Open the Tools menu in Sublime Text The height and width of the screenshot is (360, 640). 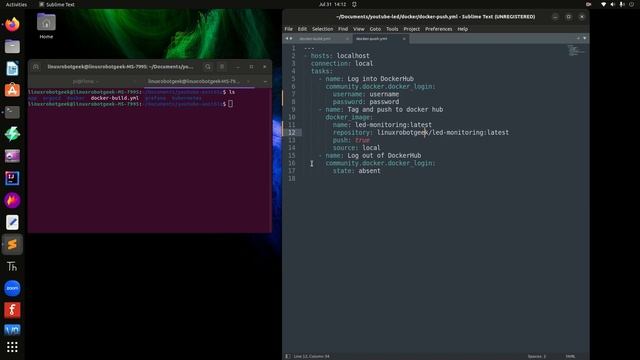[392, 29]
